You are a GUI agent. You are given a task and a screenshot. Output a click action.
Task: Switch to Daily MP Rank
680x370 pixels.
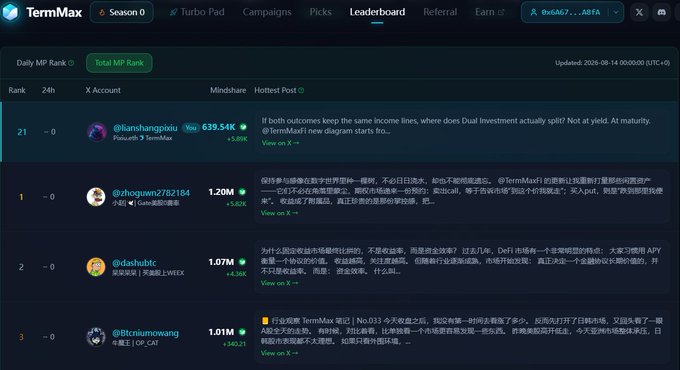[x=41, y=63]
